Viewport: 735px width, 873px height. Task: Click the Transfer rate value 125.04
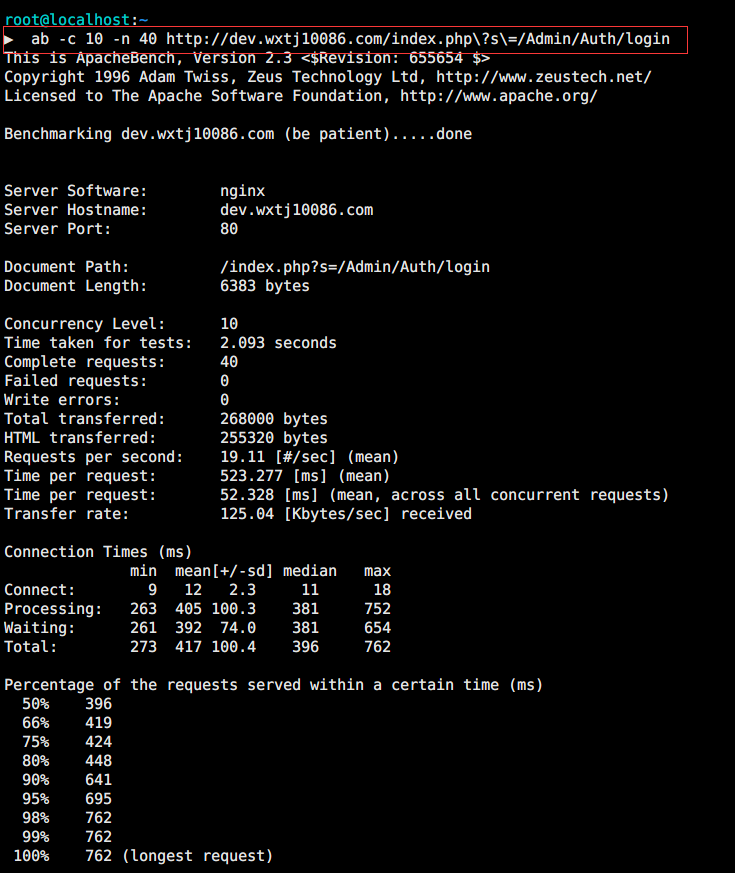point(247,513)
